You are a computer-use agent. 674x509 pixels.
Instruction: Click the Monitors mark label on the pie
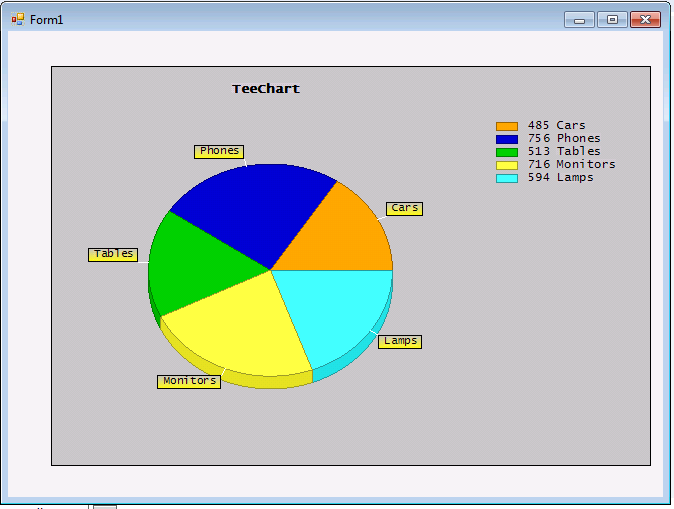[189, 381]
